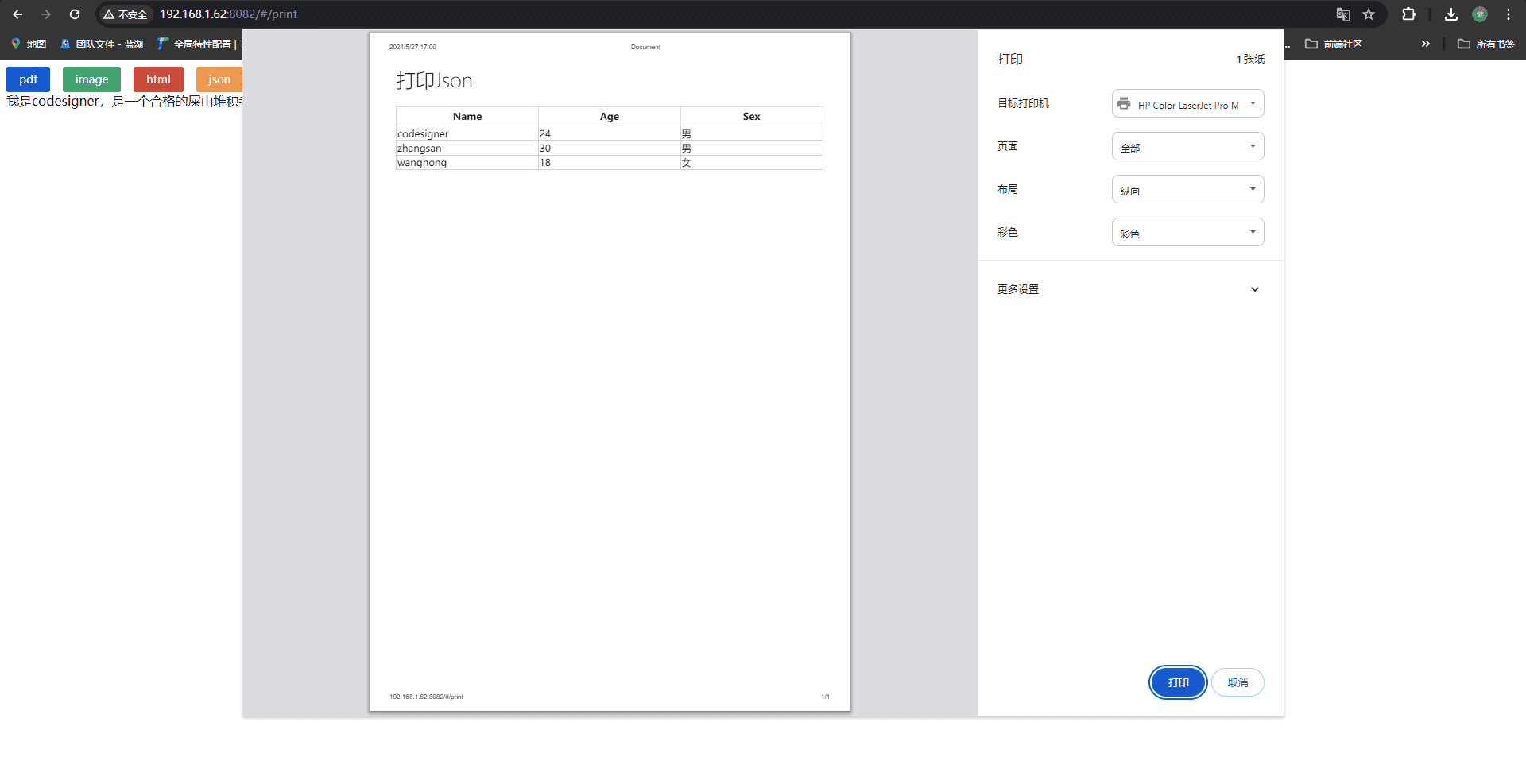Open the 布局 layout dropdown showing 纵向
The width and height of the screenshot is (1526, 784).
point(1187,190)
